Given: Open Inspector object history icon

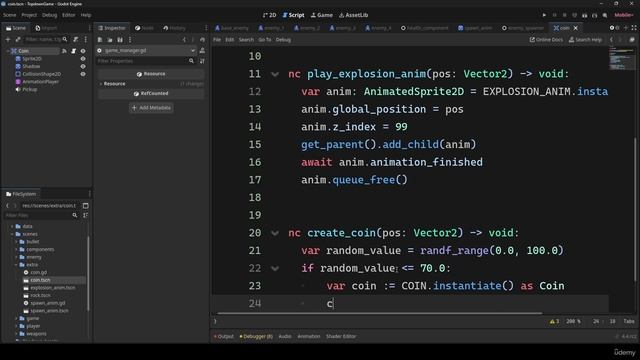Looking at the screenshot, I should (x=202, y=40).
